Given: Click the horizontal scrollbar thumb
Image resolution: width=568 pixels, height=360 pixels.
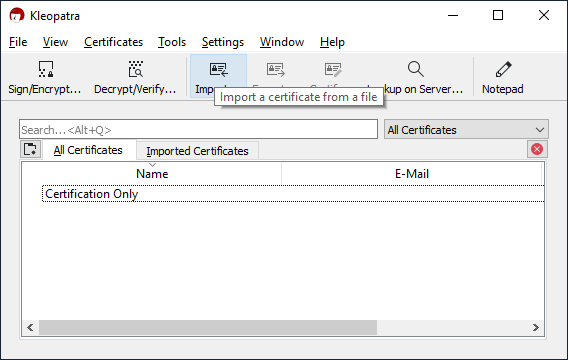Looking at the screenshot, I should pos(208,327).
